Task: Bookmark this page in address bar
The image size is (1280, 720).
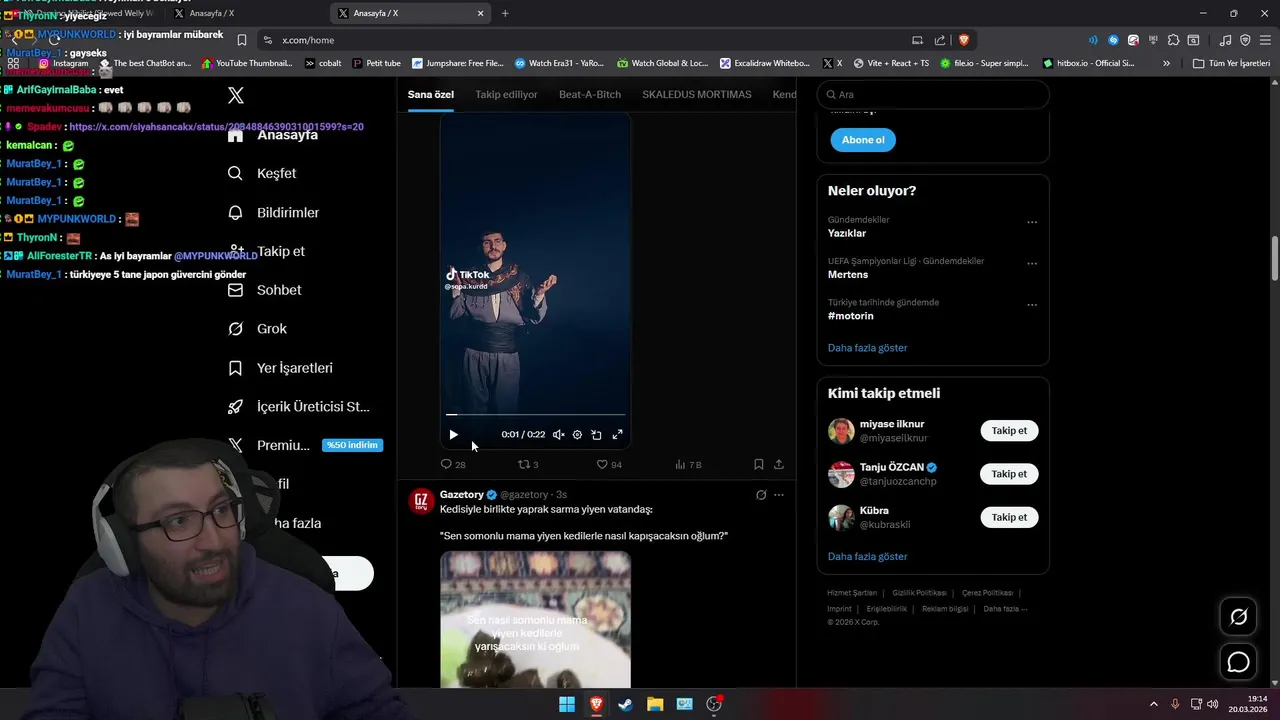Action: pos(241,40)
